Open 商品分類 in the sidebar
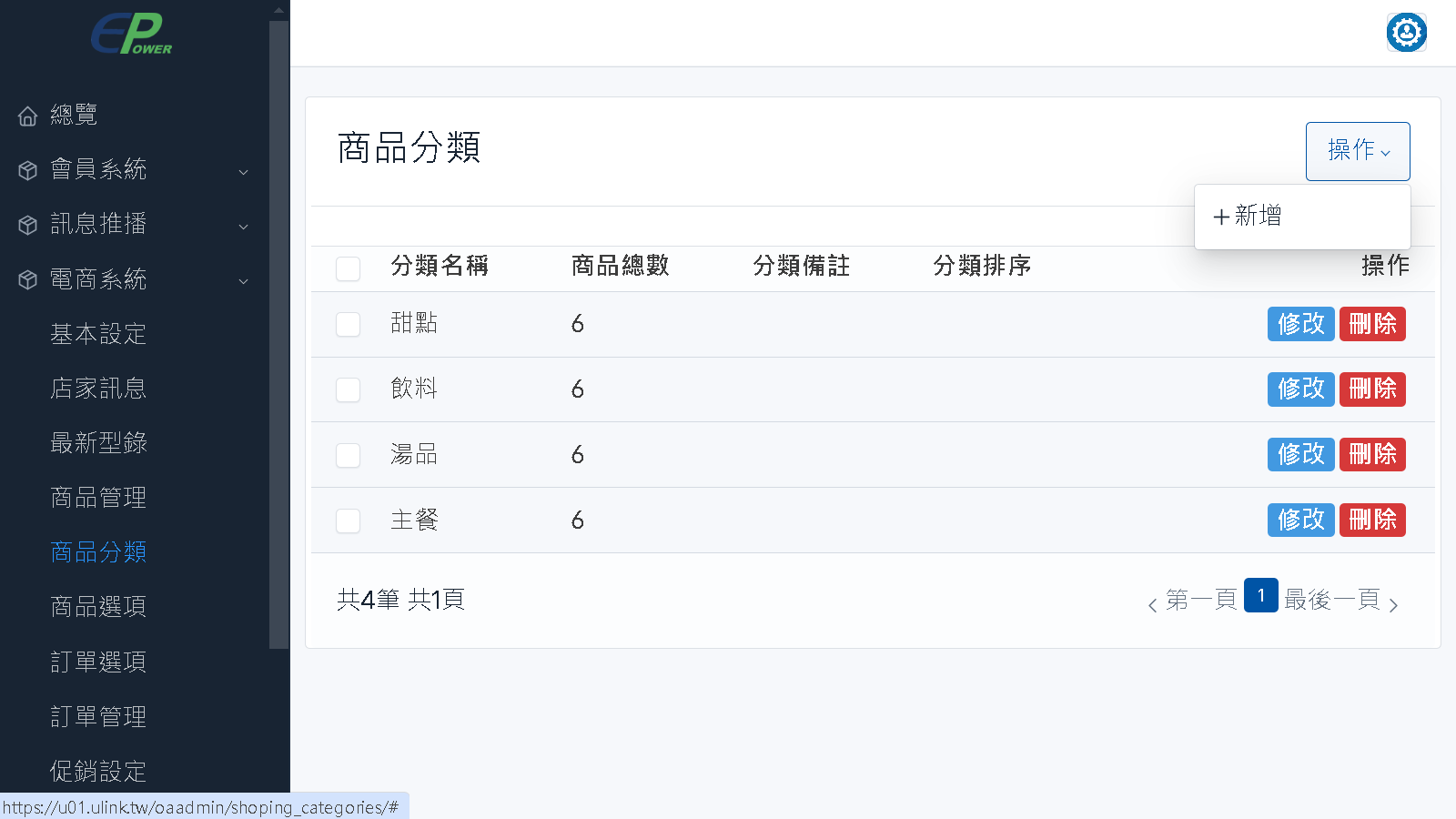Screen dimensions: 1456x819 (98, 552)
